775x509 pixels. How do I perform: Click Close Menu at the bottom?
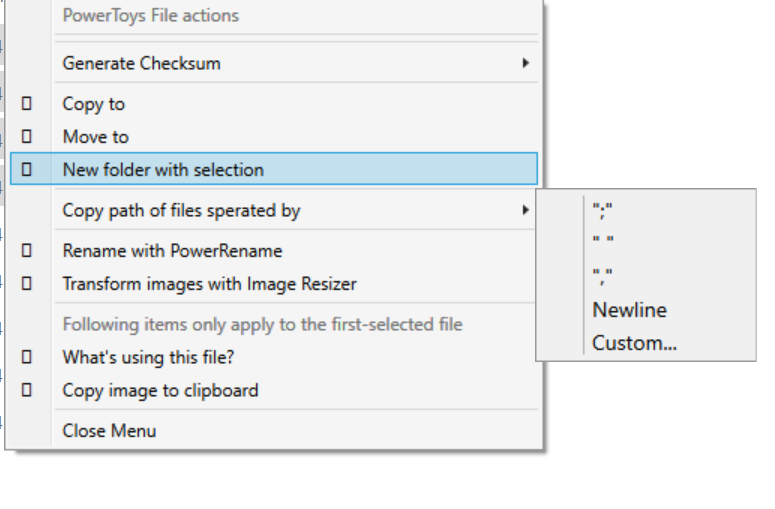pos(109,431)
